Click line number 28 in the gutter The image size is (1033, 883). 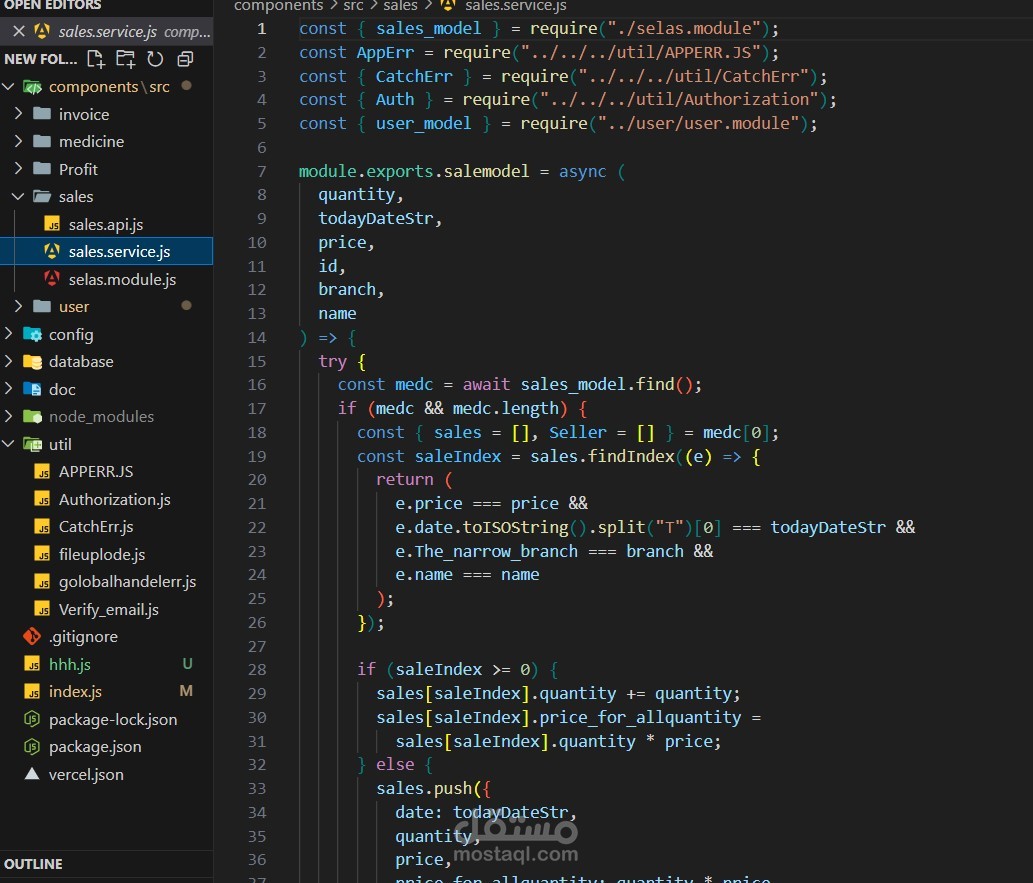257,669
